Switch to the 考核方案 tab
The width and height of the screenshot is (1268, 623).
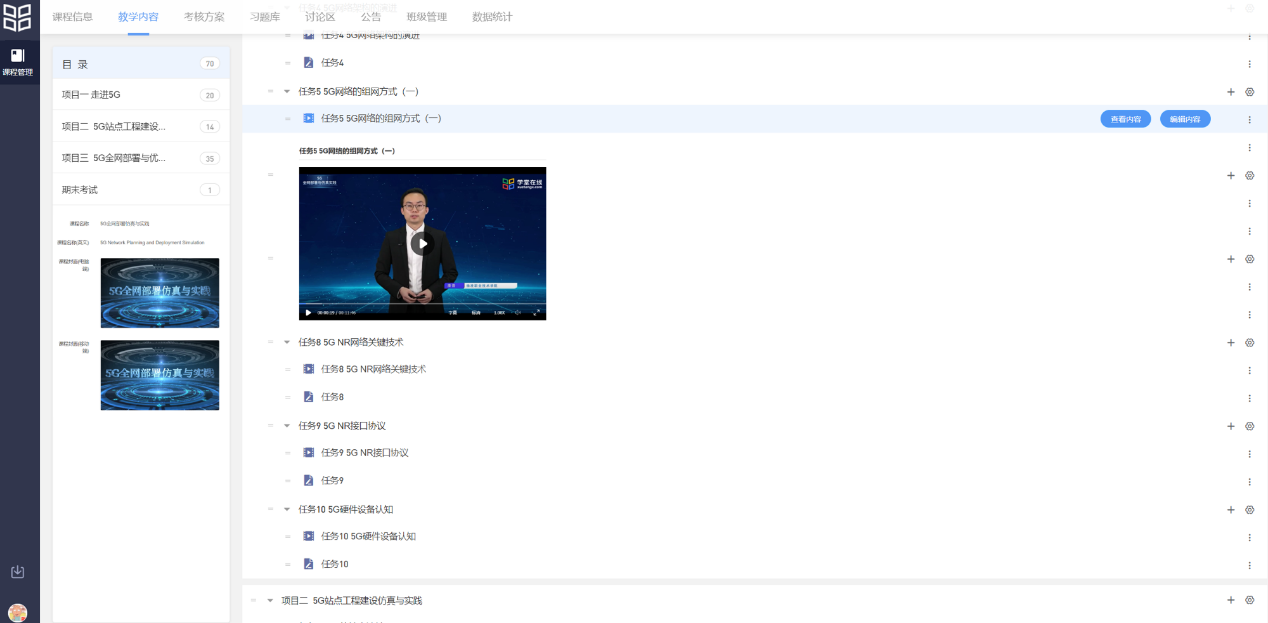pyautogui.click(x=204, y=17)
